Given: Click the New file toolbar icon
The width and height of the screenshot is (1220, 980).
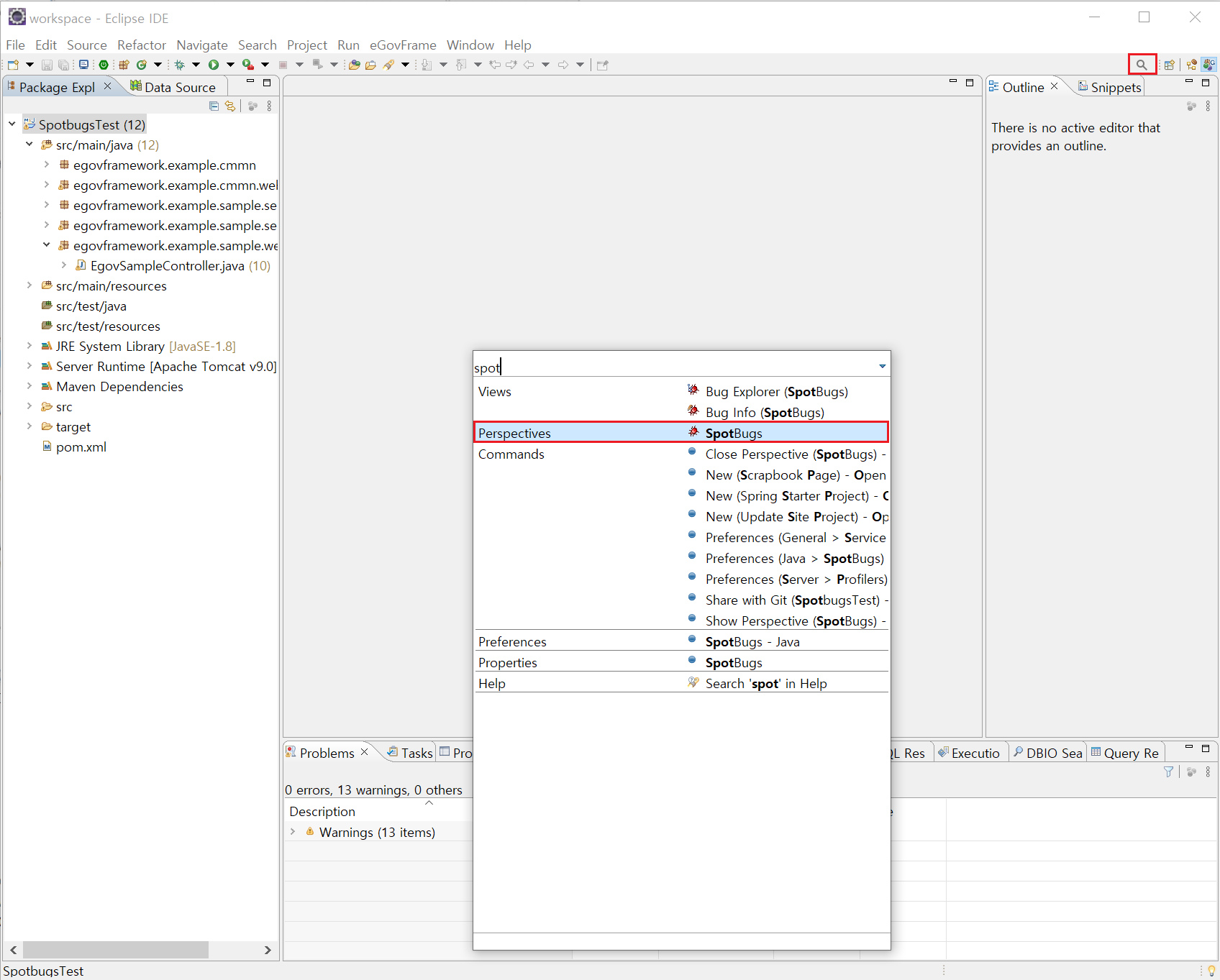Looking at the screenshot, I should click(x=13, y=65).
